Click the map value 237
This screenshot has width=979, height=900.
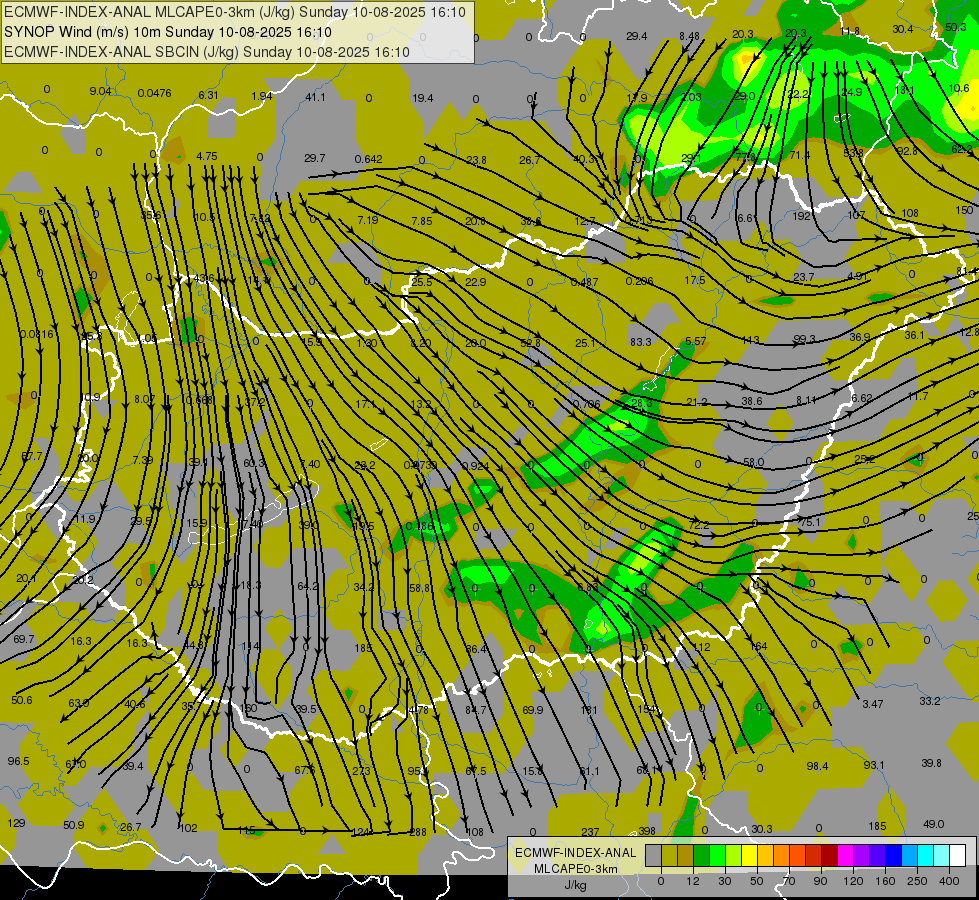[589, 831]
